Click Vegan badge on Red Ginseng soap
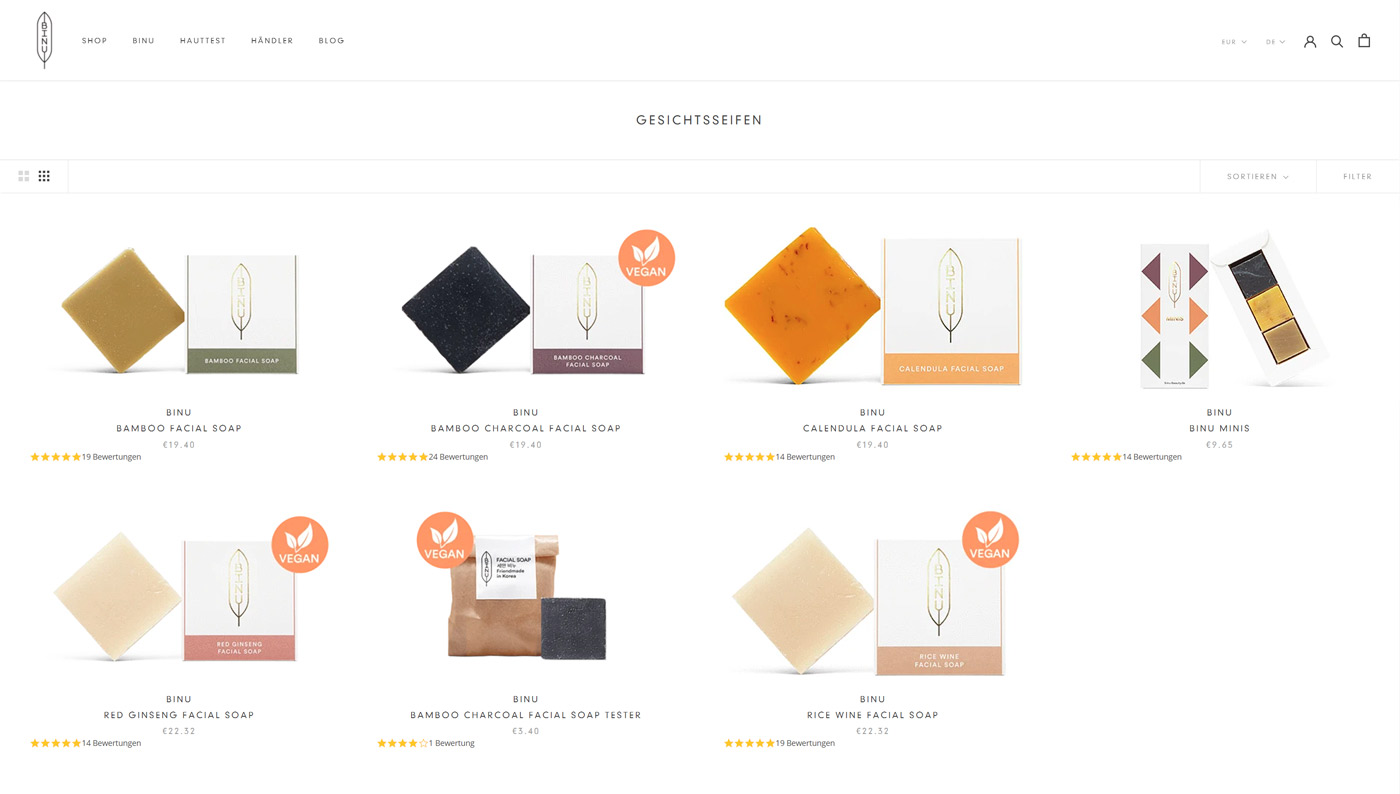Image resolution: width=1400 pixels, height=794 pixels. 300,544
